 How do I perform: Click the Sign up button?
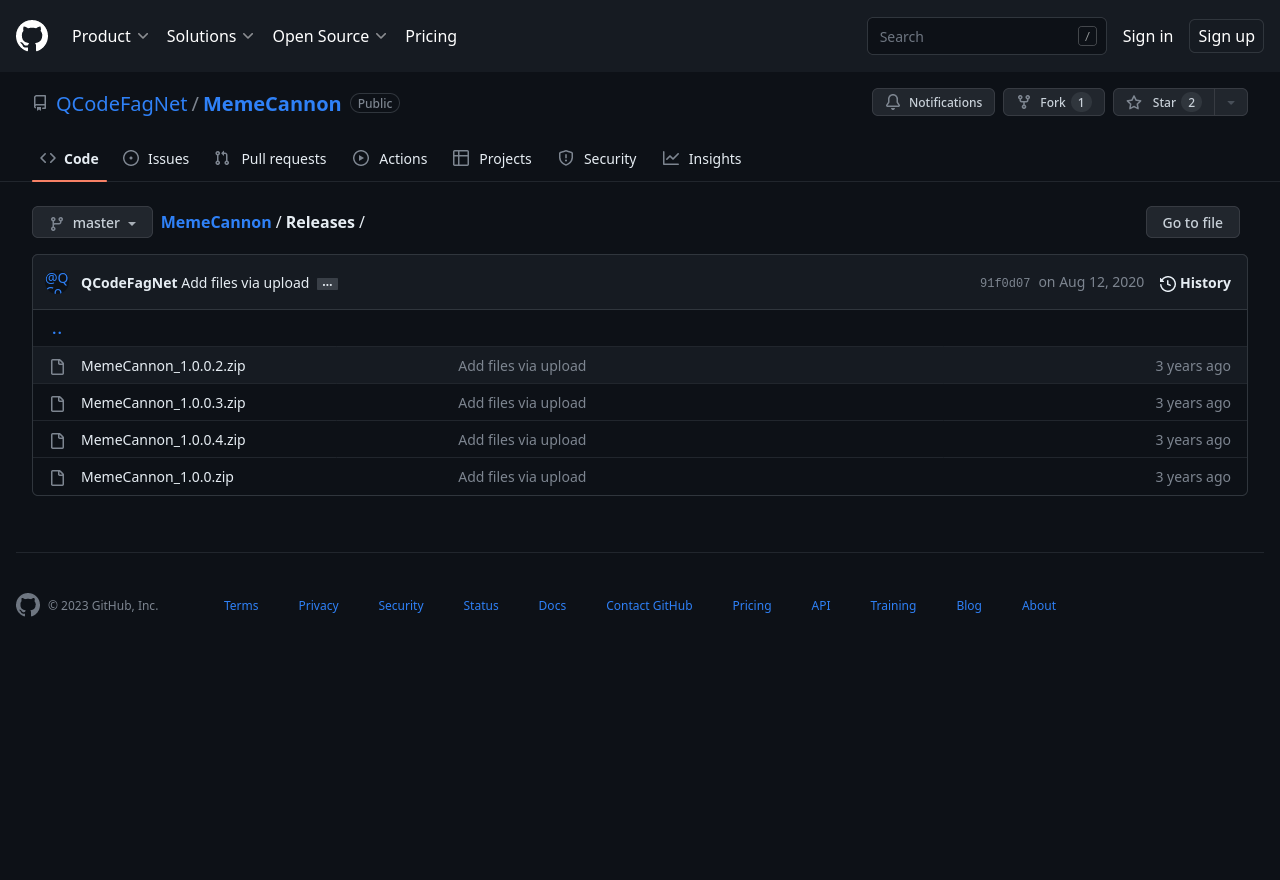pyautogui.click(x=1226, y=36)
